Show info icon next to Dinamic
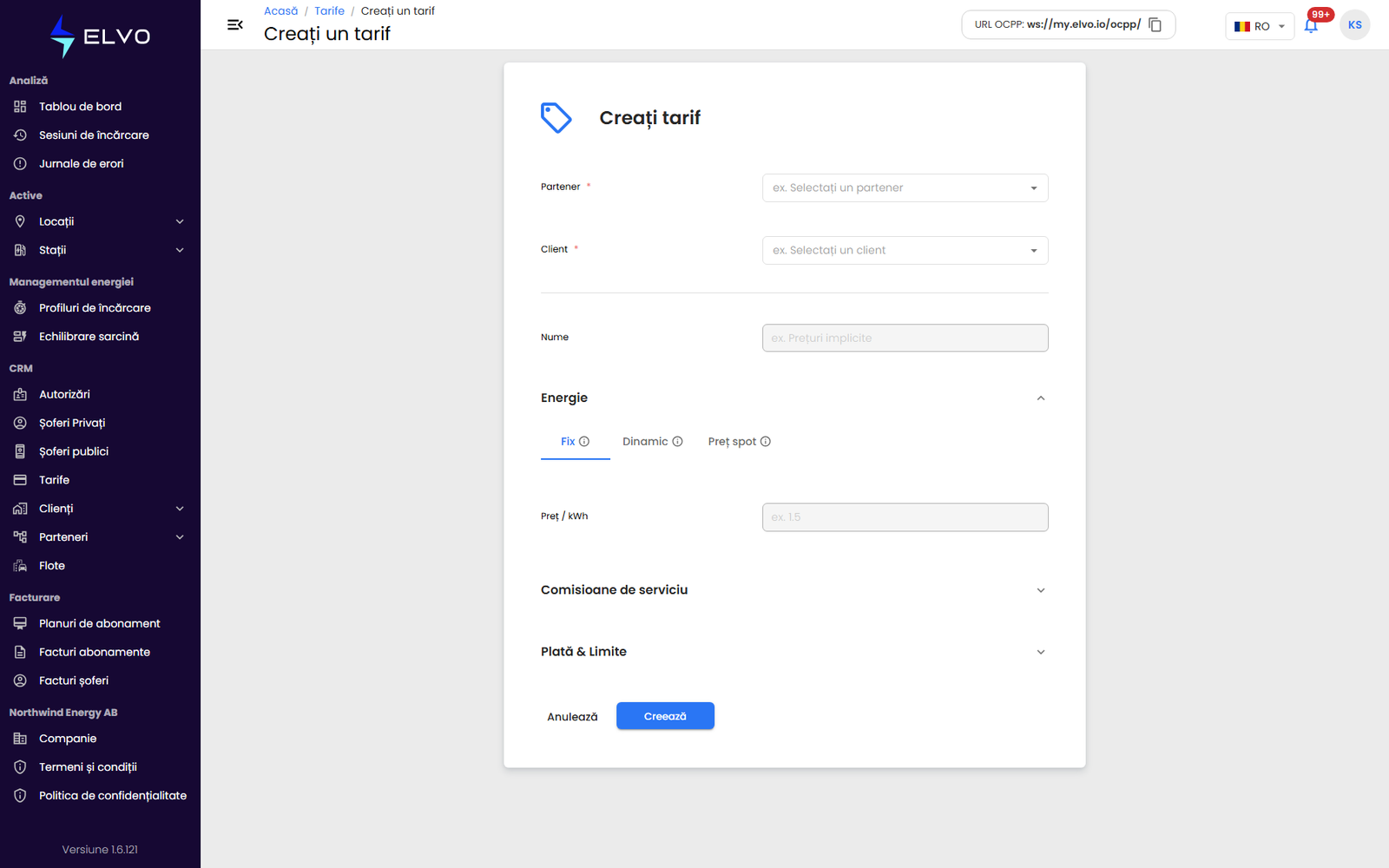 point(677,442)
